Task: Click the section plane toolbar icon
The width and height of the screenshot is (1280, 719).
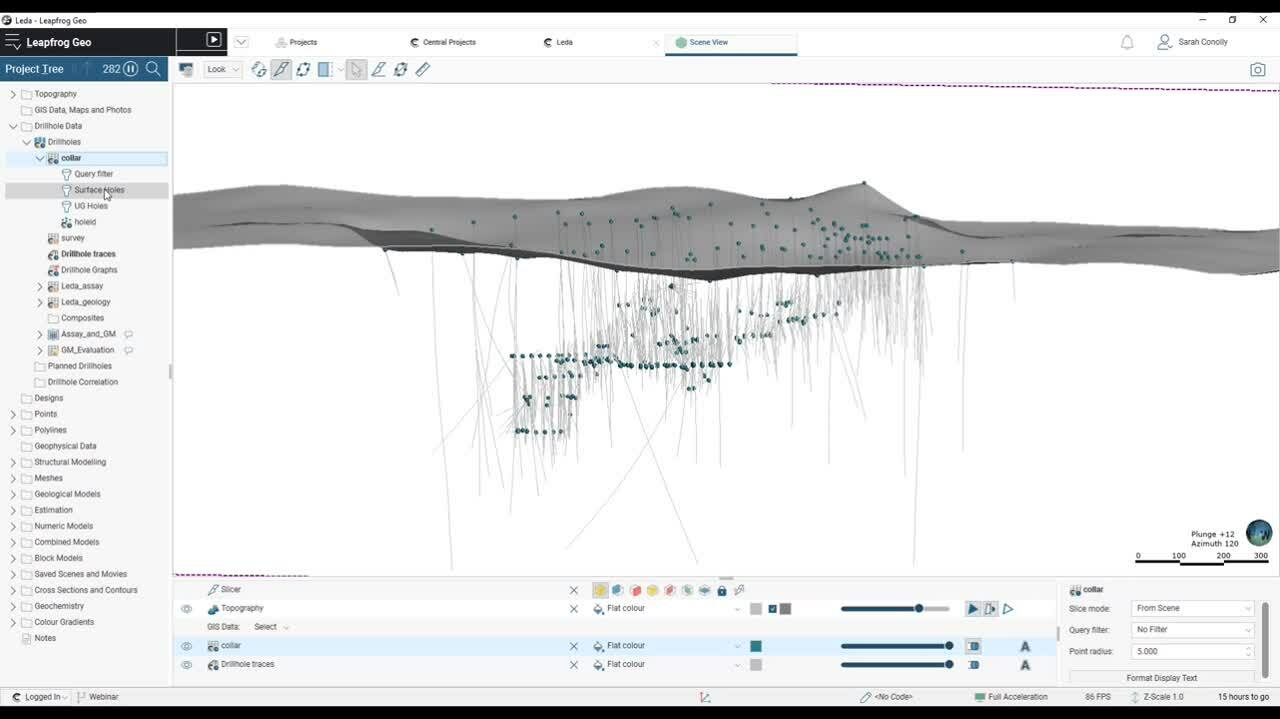Action: pyautogui.click(x=325, y=69)
